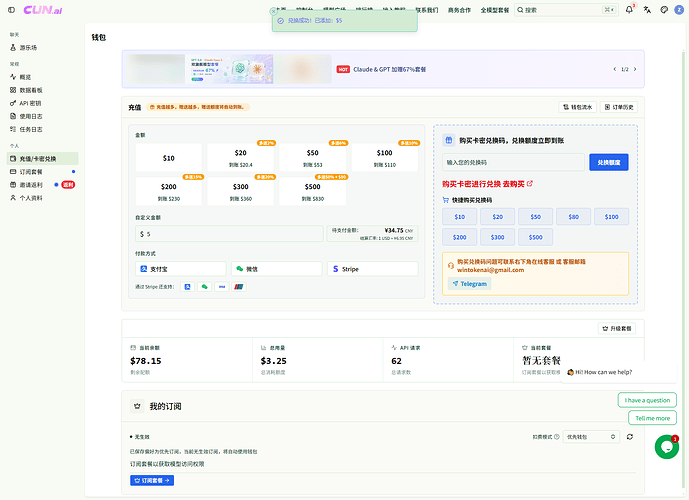This screenshot has width=689, height=500.
Task: Go to the previous banner slide arrow
Action: point(615,69)
